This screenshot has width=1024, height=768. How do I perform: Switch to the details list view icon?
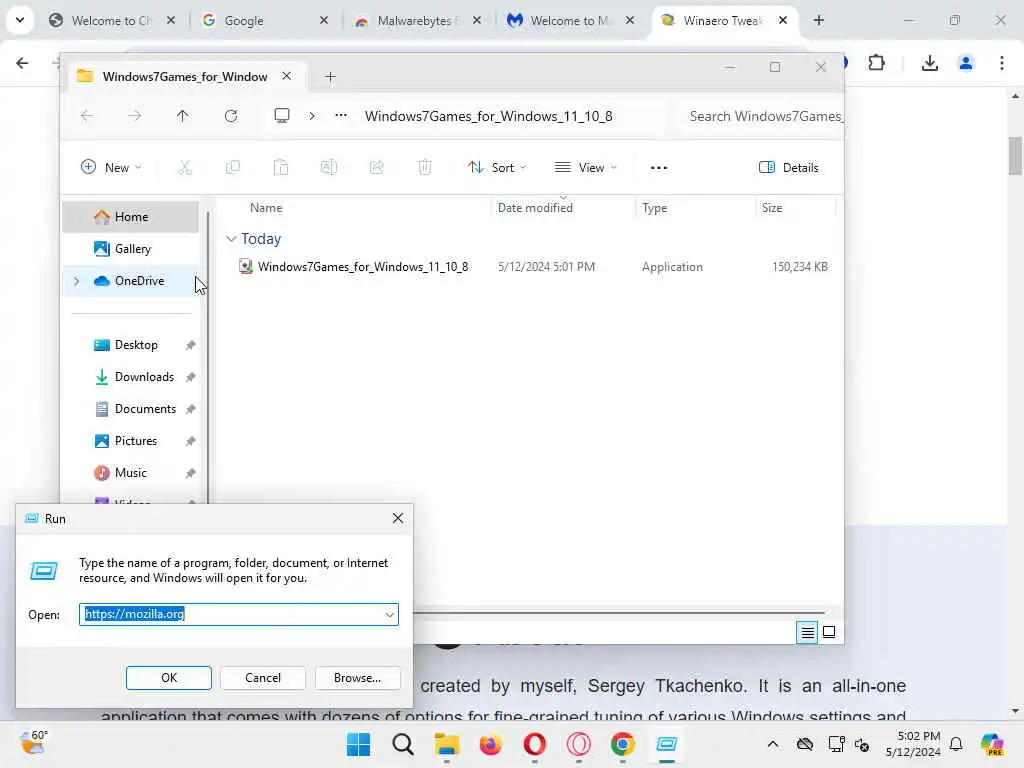click(807, 632)
